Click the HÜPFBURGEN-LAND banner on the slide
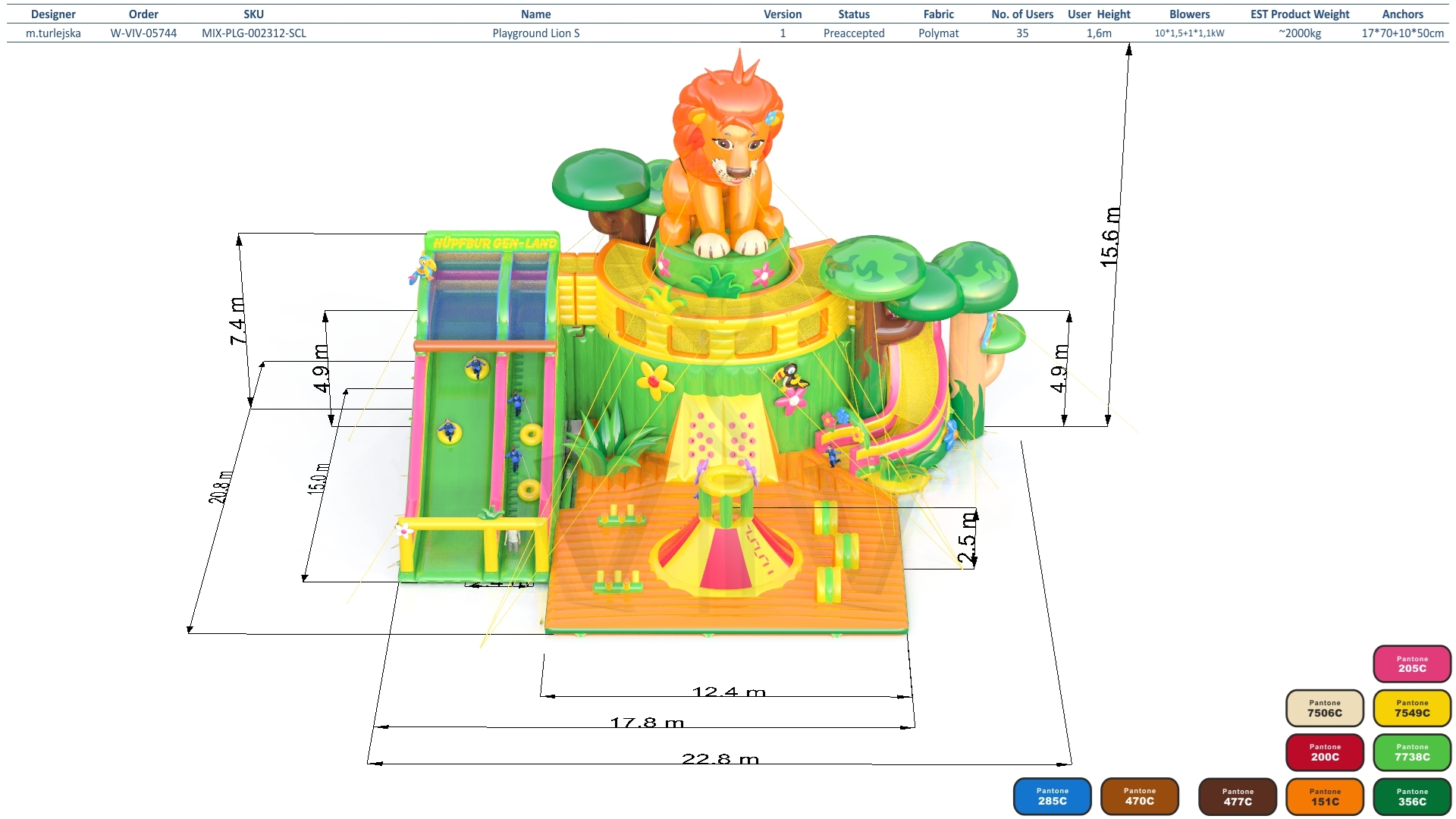Viewport: 1456px width, 819px height. tap(494, 243)
